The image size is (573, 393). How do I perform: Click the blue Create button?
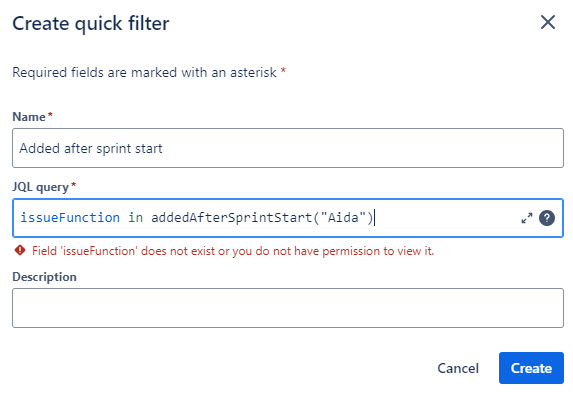531,368
